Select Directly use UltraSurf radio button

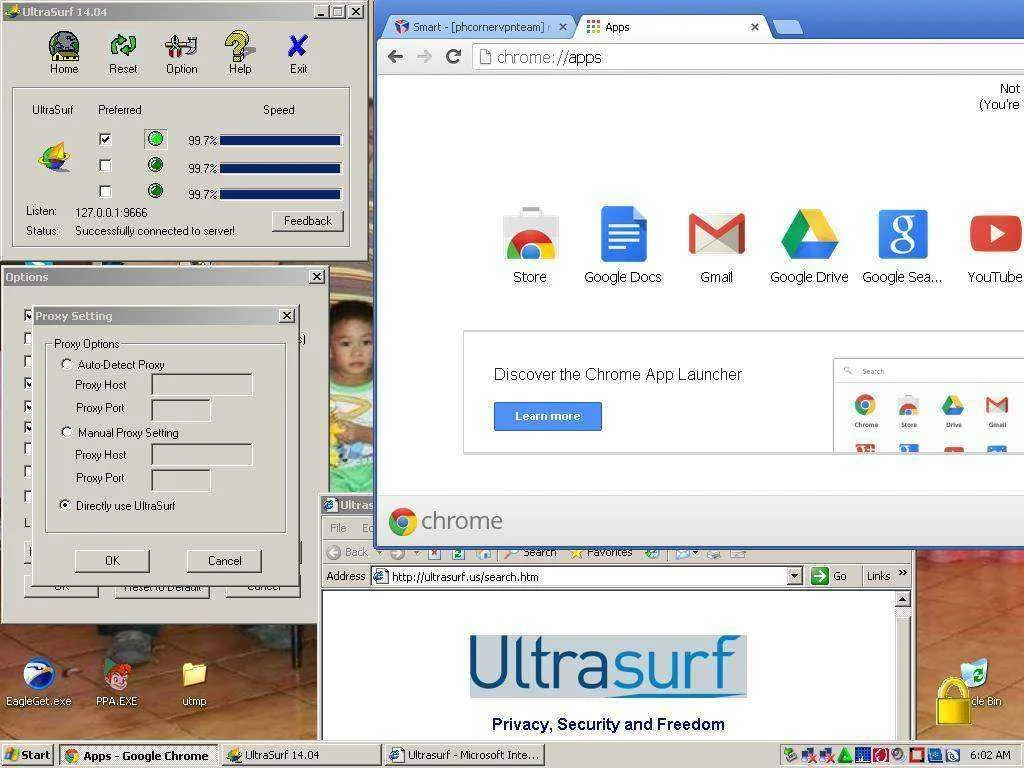coord(65,505)
